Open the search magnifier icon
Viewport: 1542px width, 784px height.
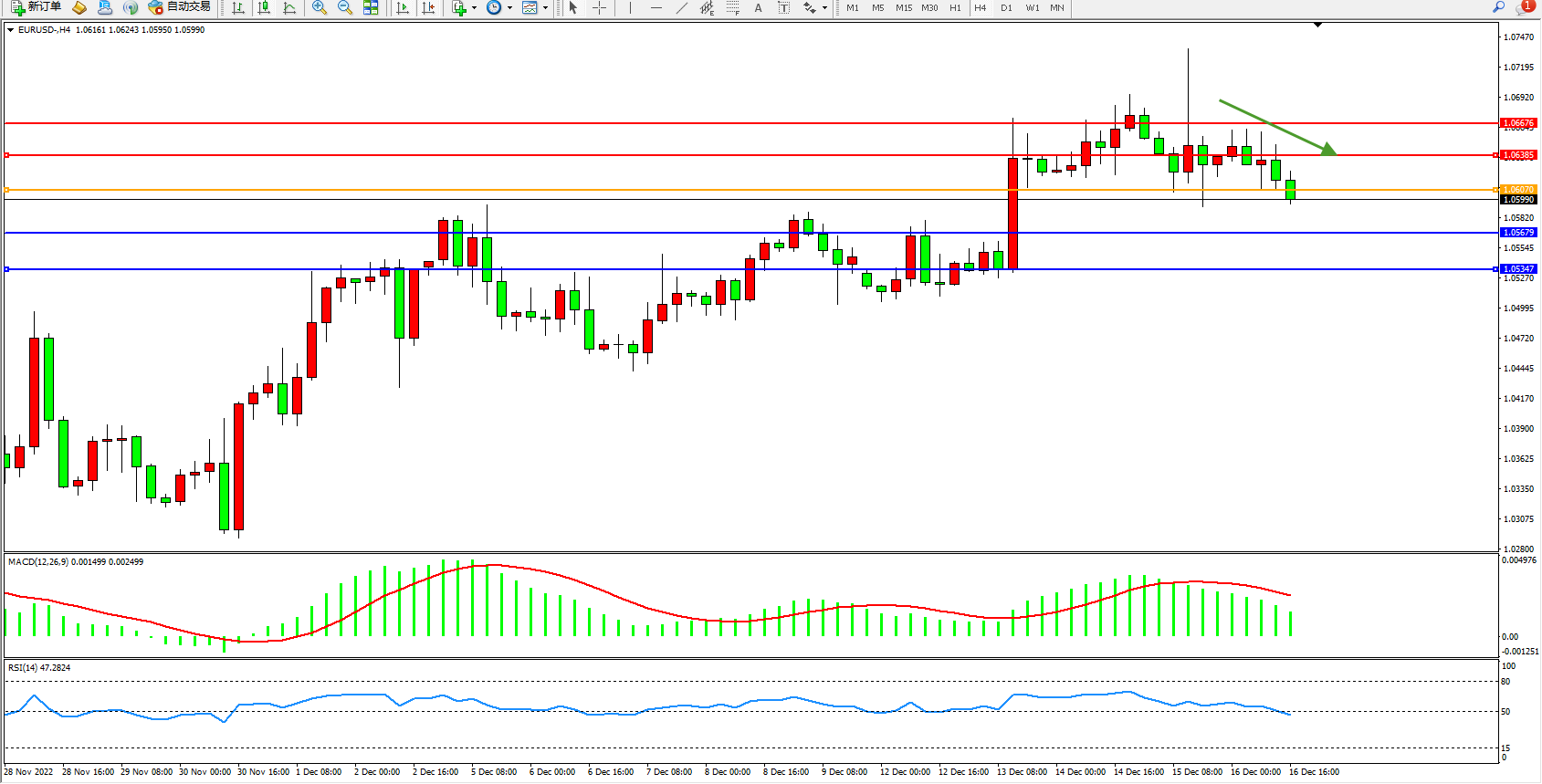pos(1498,7)
